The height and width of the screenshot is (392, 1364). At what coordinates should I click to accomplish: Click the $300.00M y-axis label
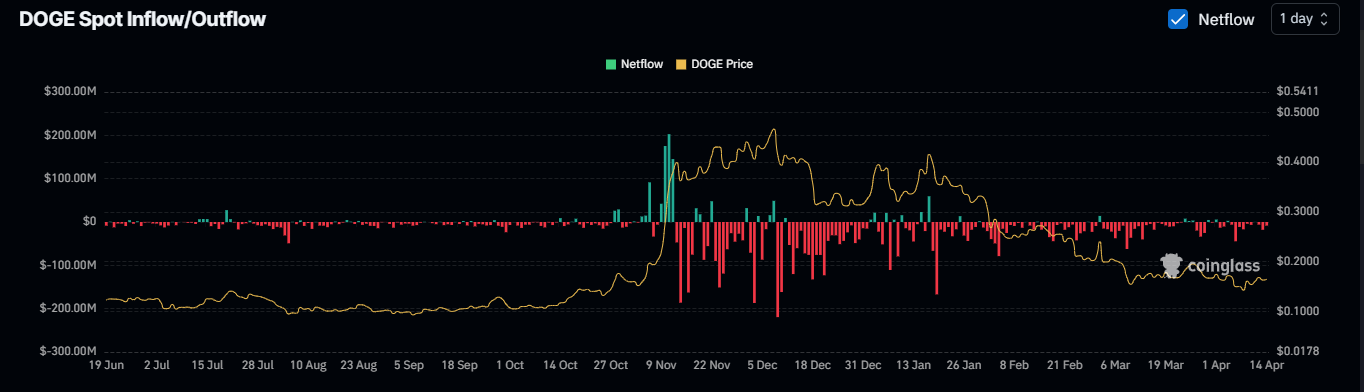[70, 91]
